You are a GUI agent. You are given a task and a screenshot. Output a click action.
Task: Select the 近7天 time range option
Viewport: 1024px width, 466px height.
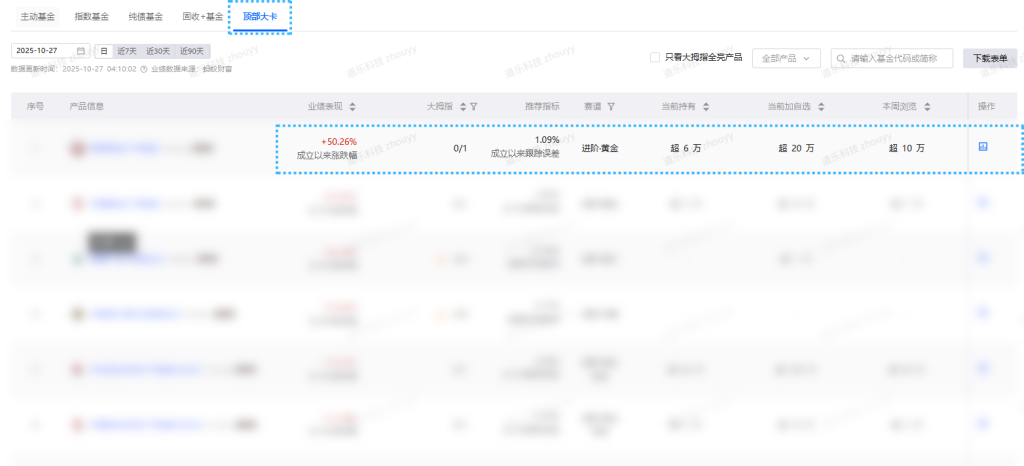(127, 51)
